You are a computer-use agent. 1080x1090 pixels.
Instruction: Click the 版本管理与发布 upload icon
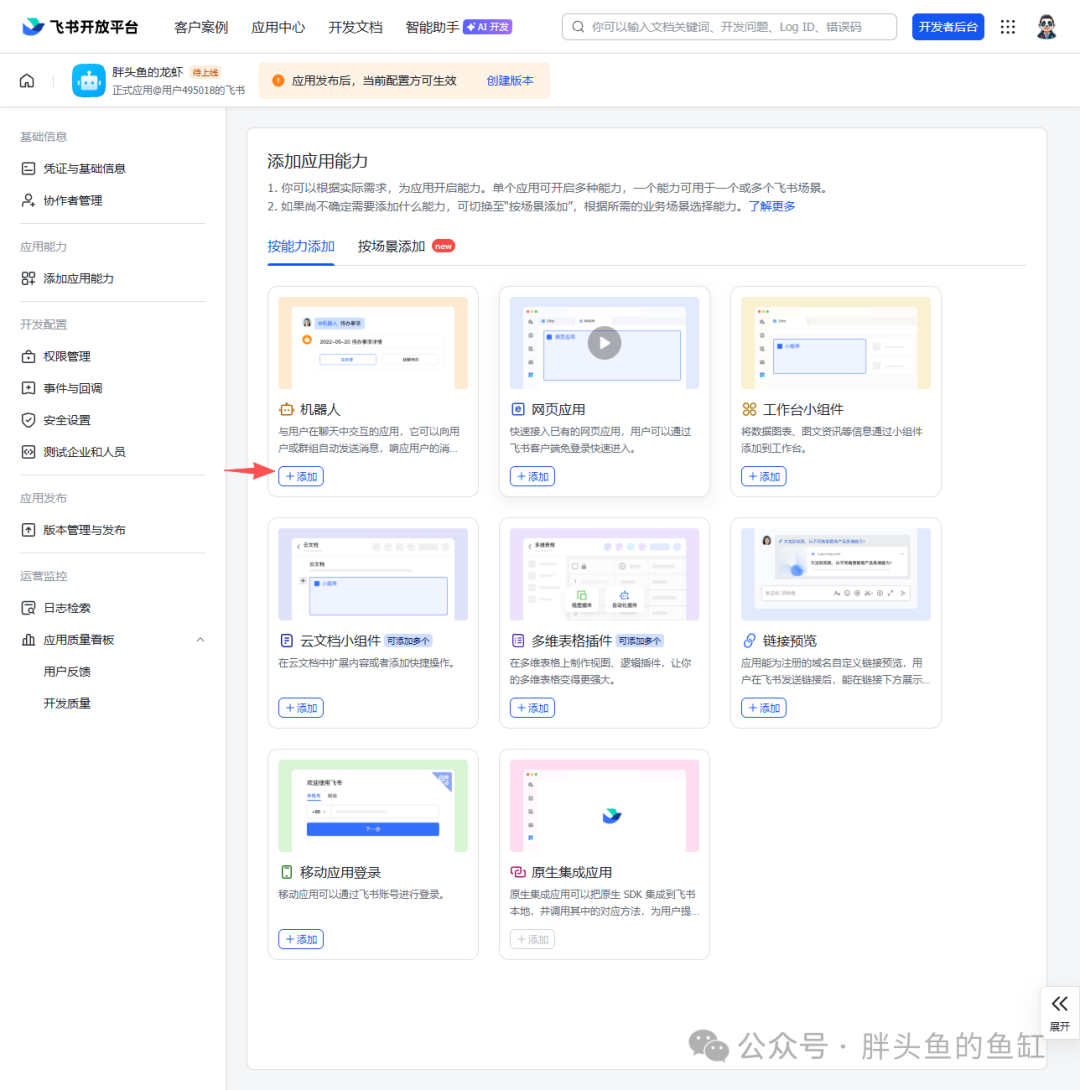[28, 530]
